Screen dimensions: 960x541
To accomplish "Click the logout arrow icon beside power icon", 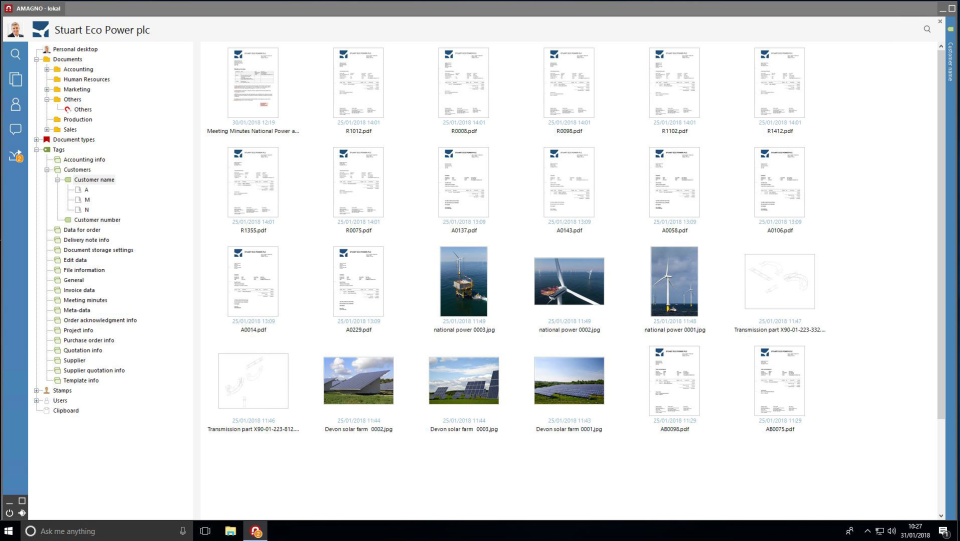I will tap(22, 513).
